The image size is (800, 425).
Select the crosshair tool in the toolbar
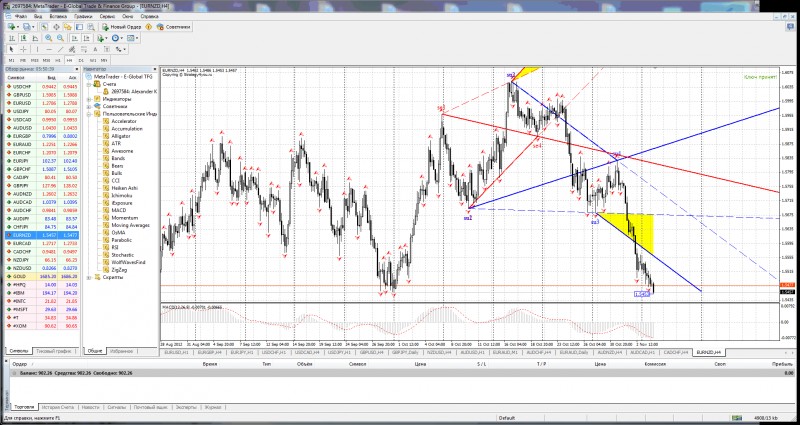pyautogui.click(x=22, y=48)
